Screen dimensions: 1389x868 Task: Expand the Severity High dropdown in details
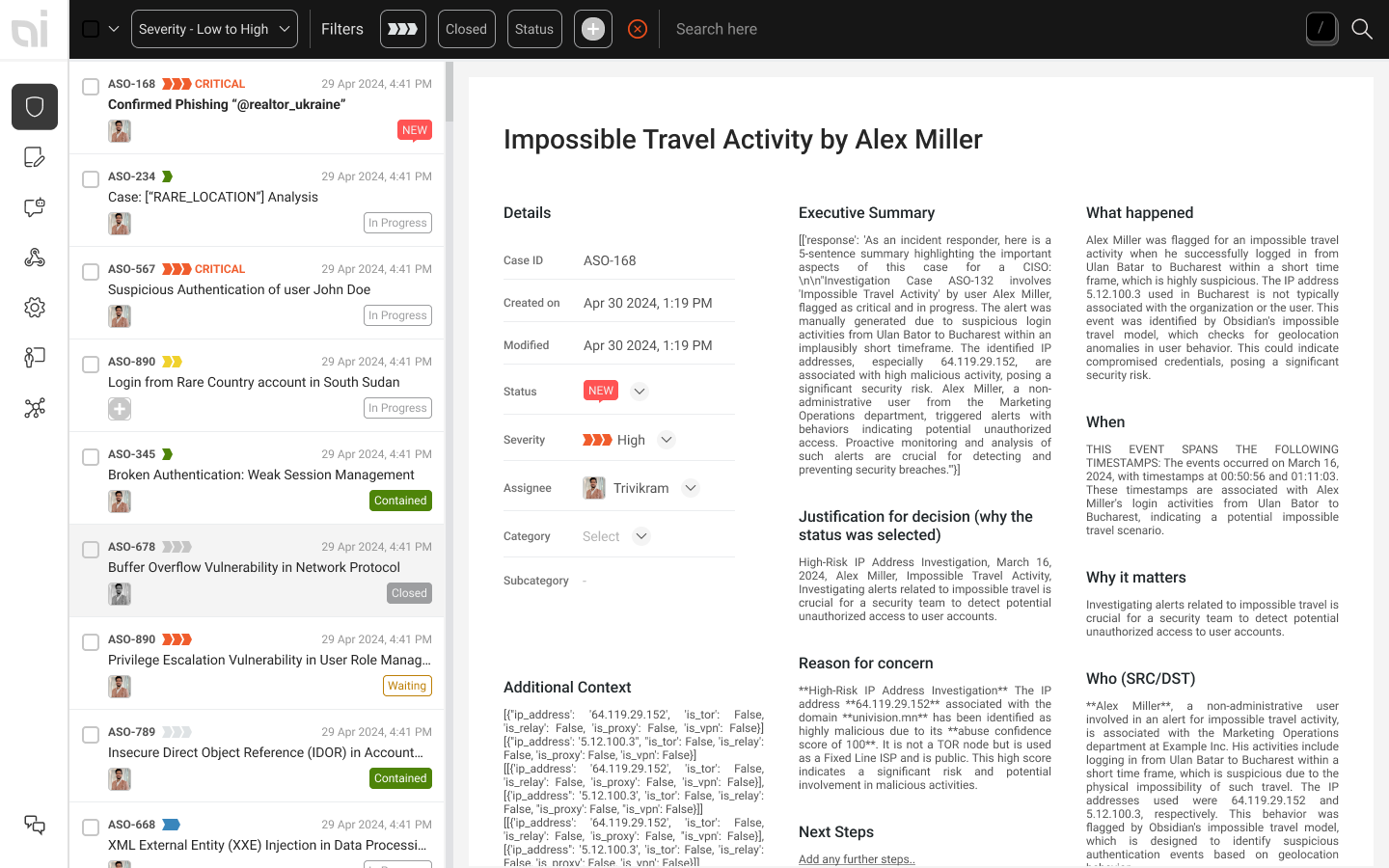(x=667, y=440)
